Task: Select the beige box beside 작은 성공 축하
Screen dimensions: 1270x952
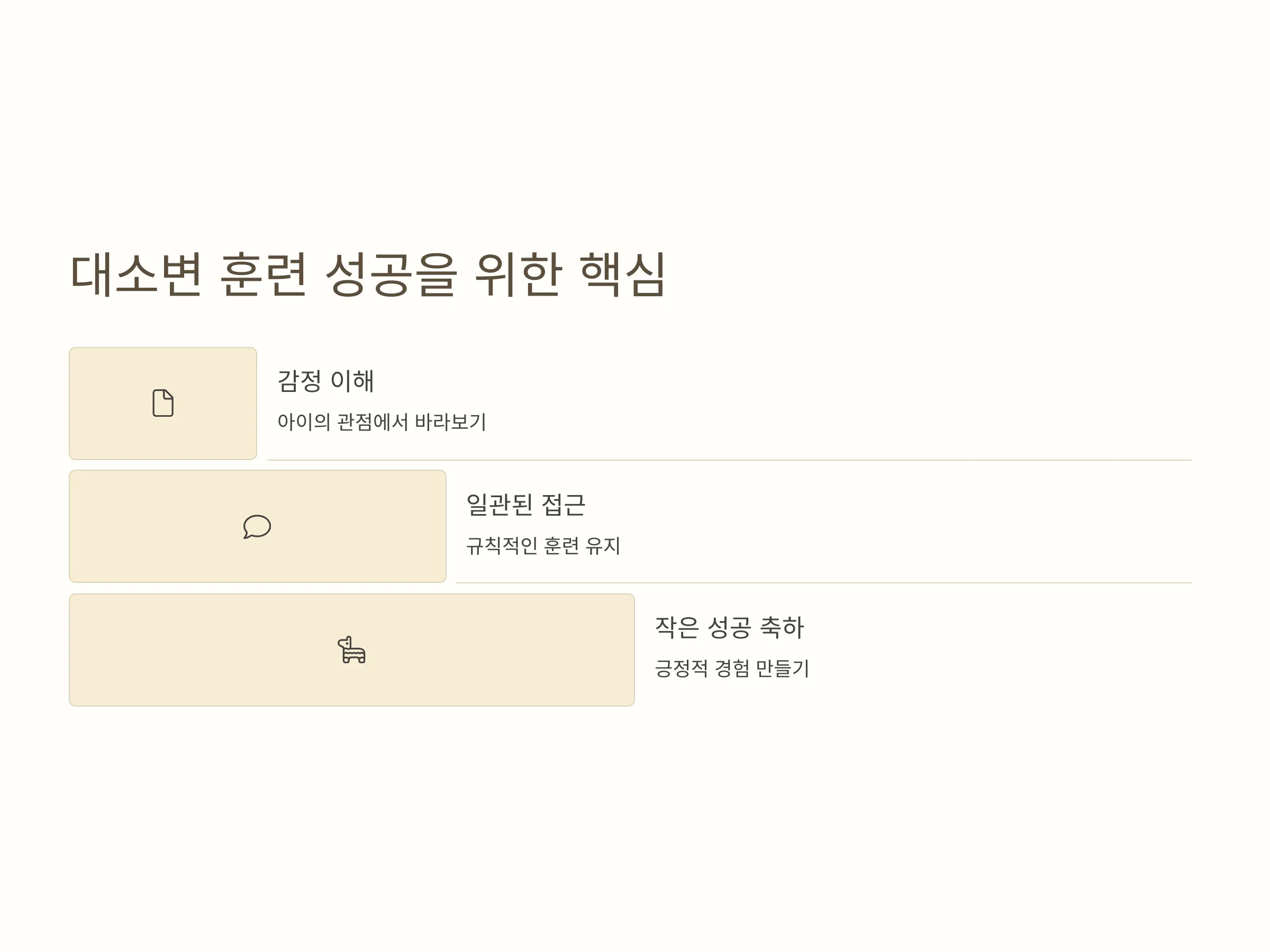Action: (x=351, y=649)
